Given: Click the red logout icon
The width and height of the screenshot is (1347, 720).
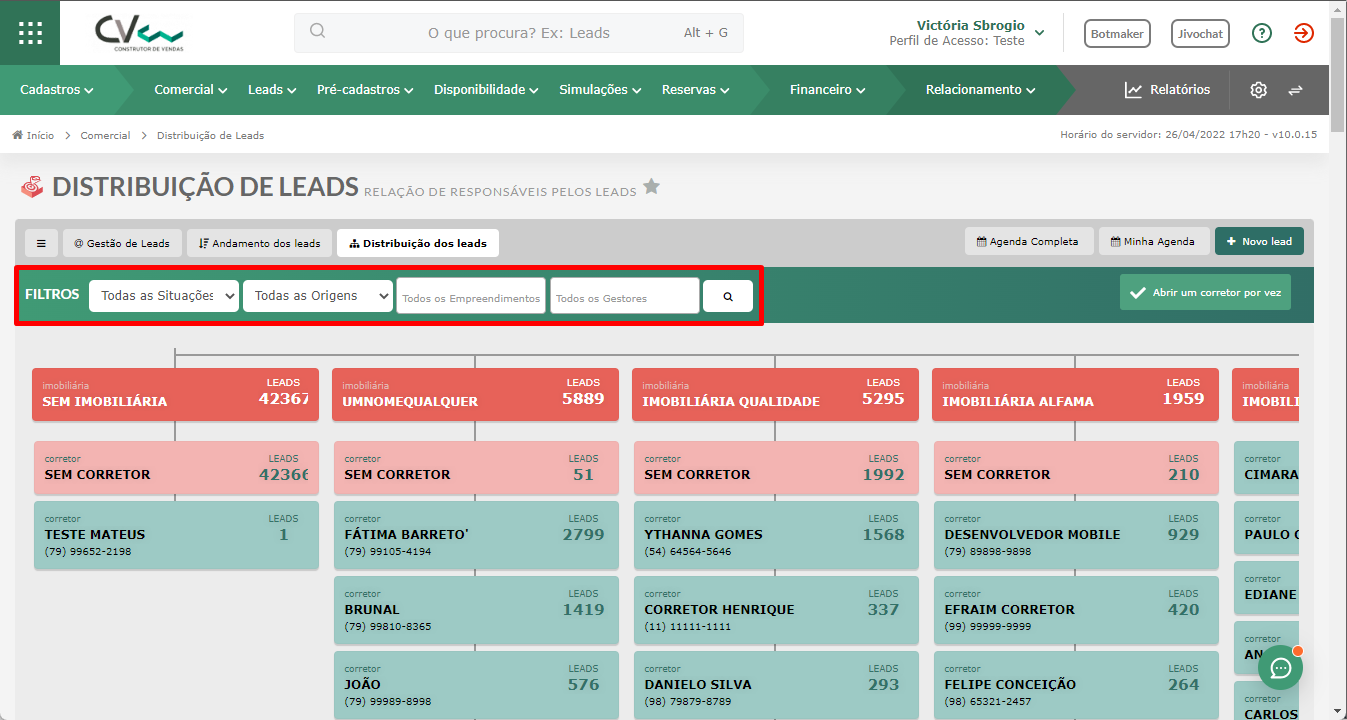Looking at the screenshot, I should coord(1304,33).
